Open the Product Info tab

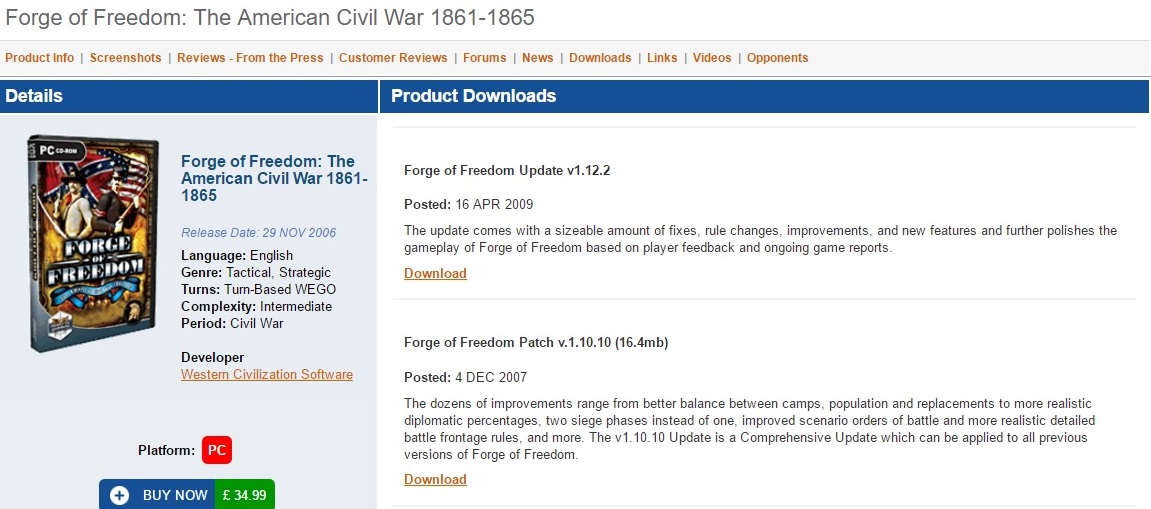pyautogui.click(x=40, y=58)
